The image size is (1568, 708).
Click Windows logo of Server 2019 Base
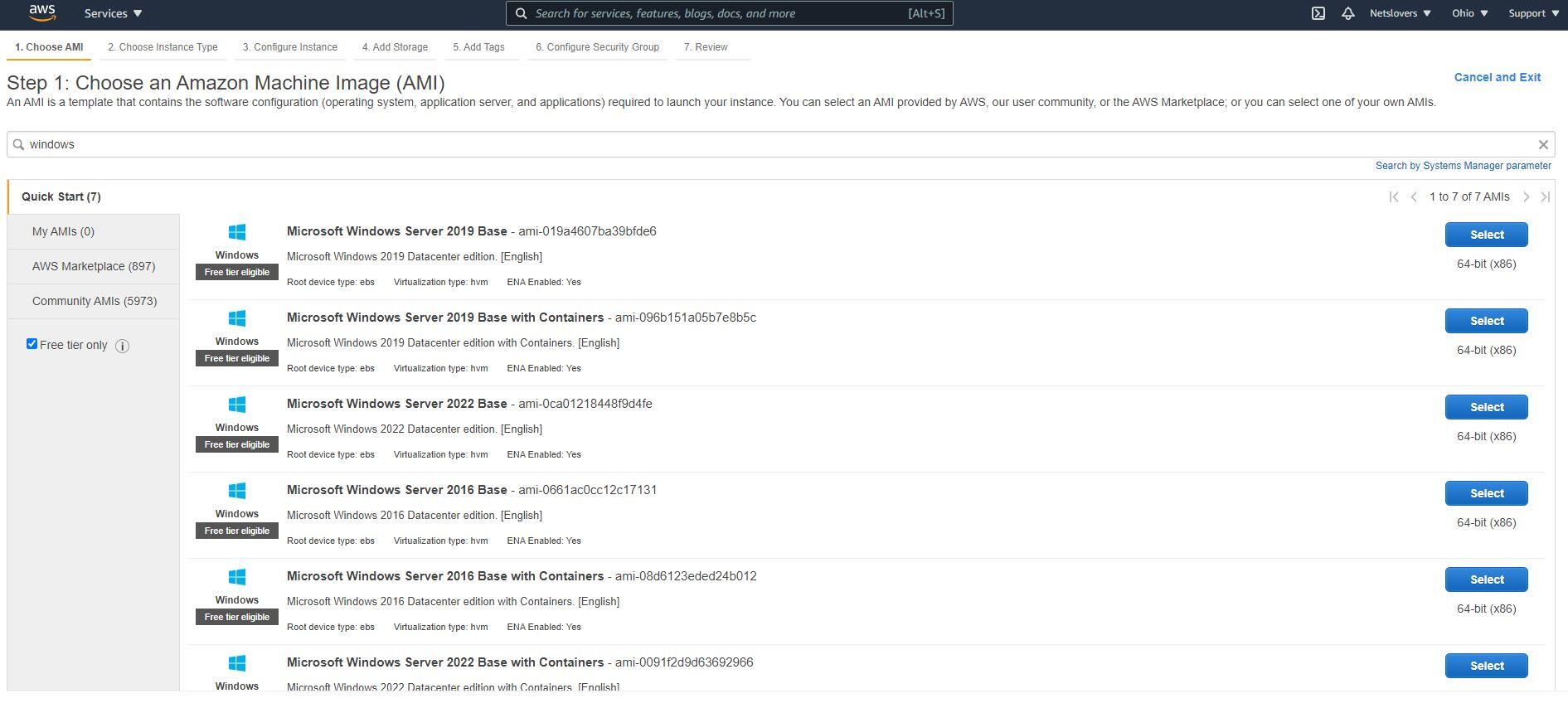click(237, 232)
